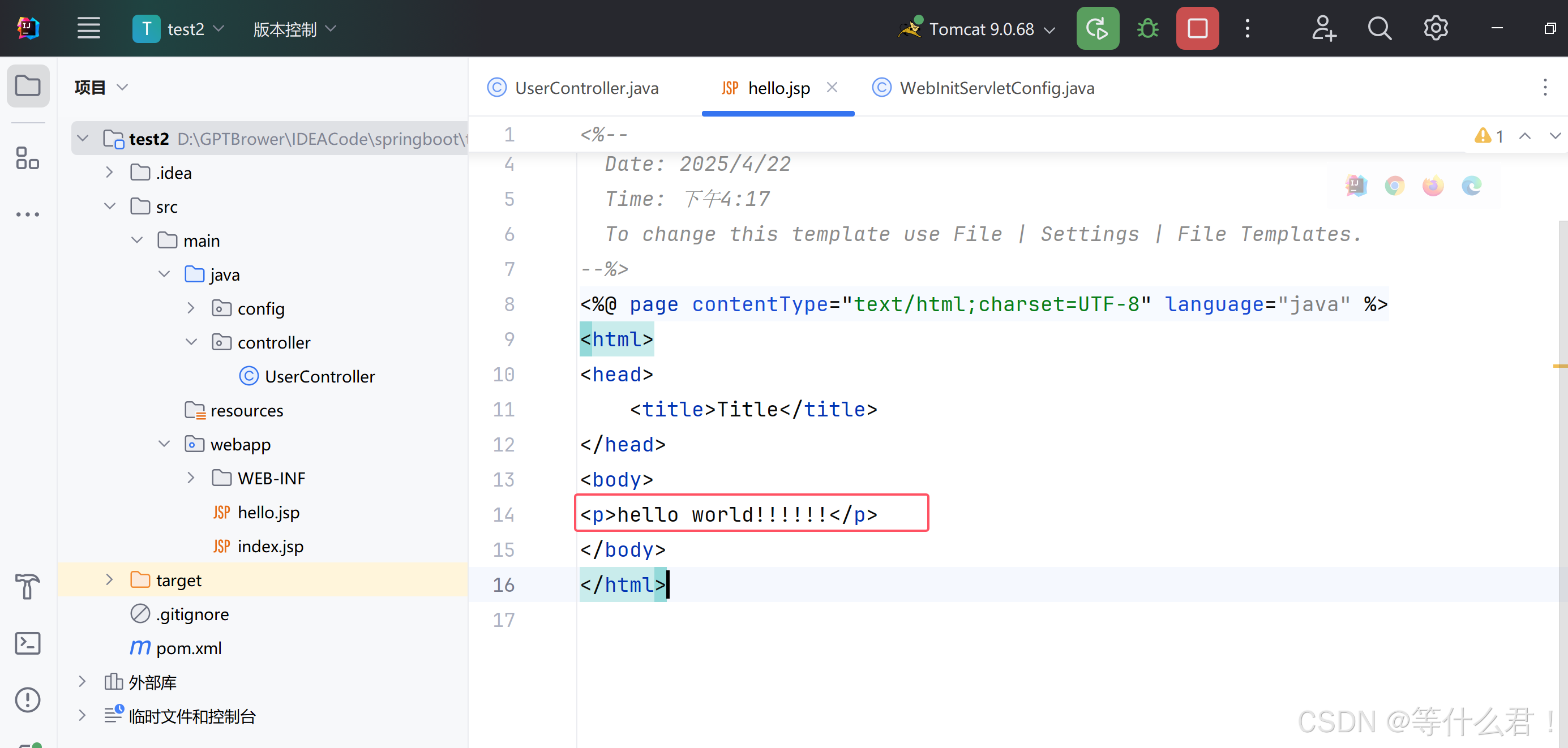Viewport: 1568px width, 748px height.
Task: Open the Terminal tool window
Action: [27, 643]
